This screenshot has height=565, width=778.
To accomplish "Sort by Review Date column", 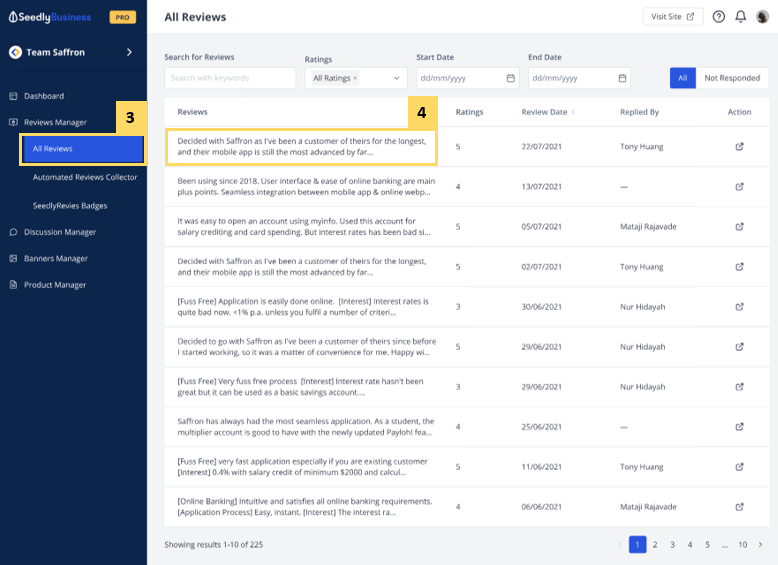I will click(x=573, y=112).
